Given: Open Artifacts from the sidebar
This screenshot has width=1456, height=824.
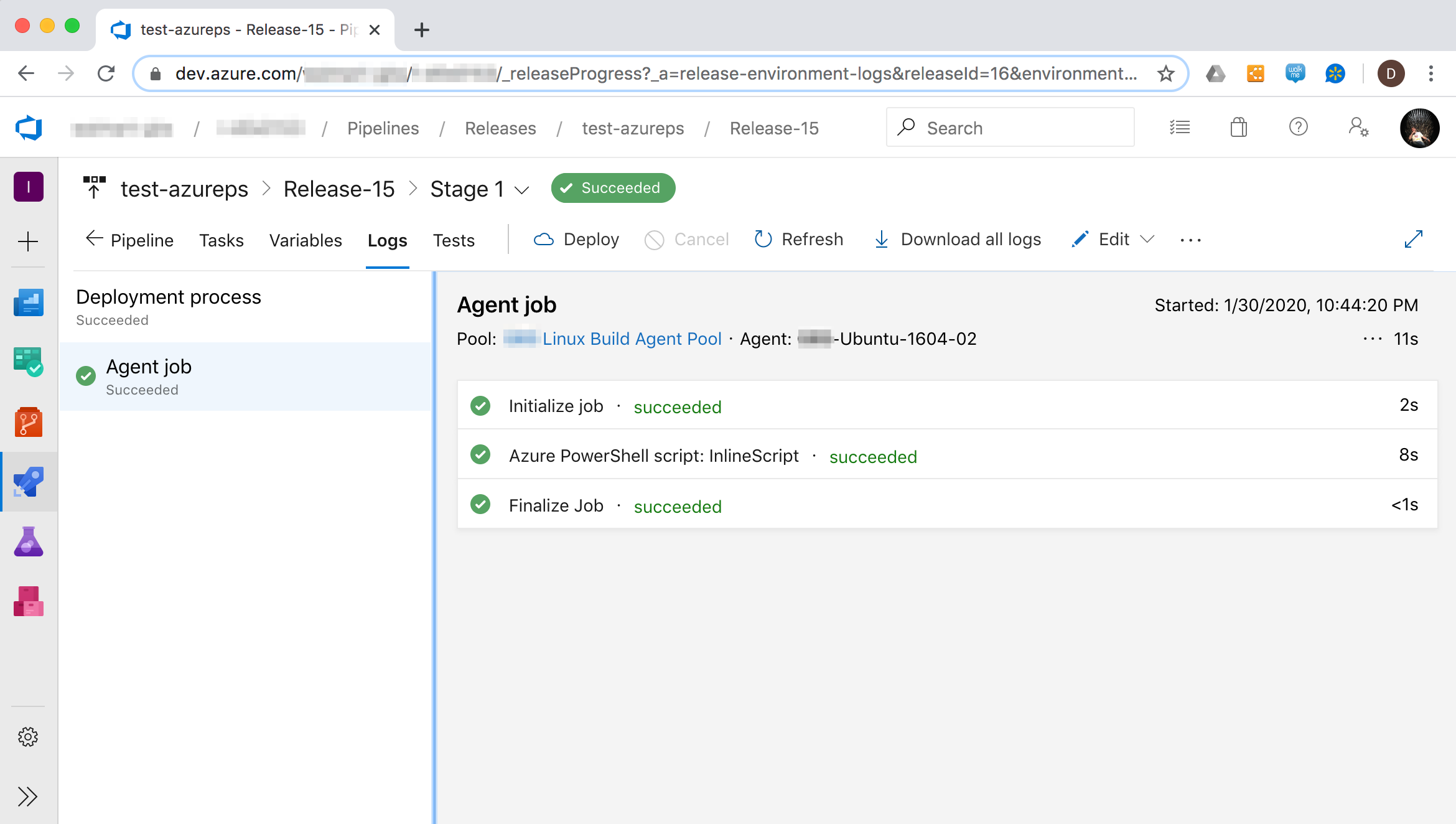Looking at the screenshot, I should (29, 601).
